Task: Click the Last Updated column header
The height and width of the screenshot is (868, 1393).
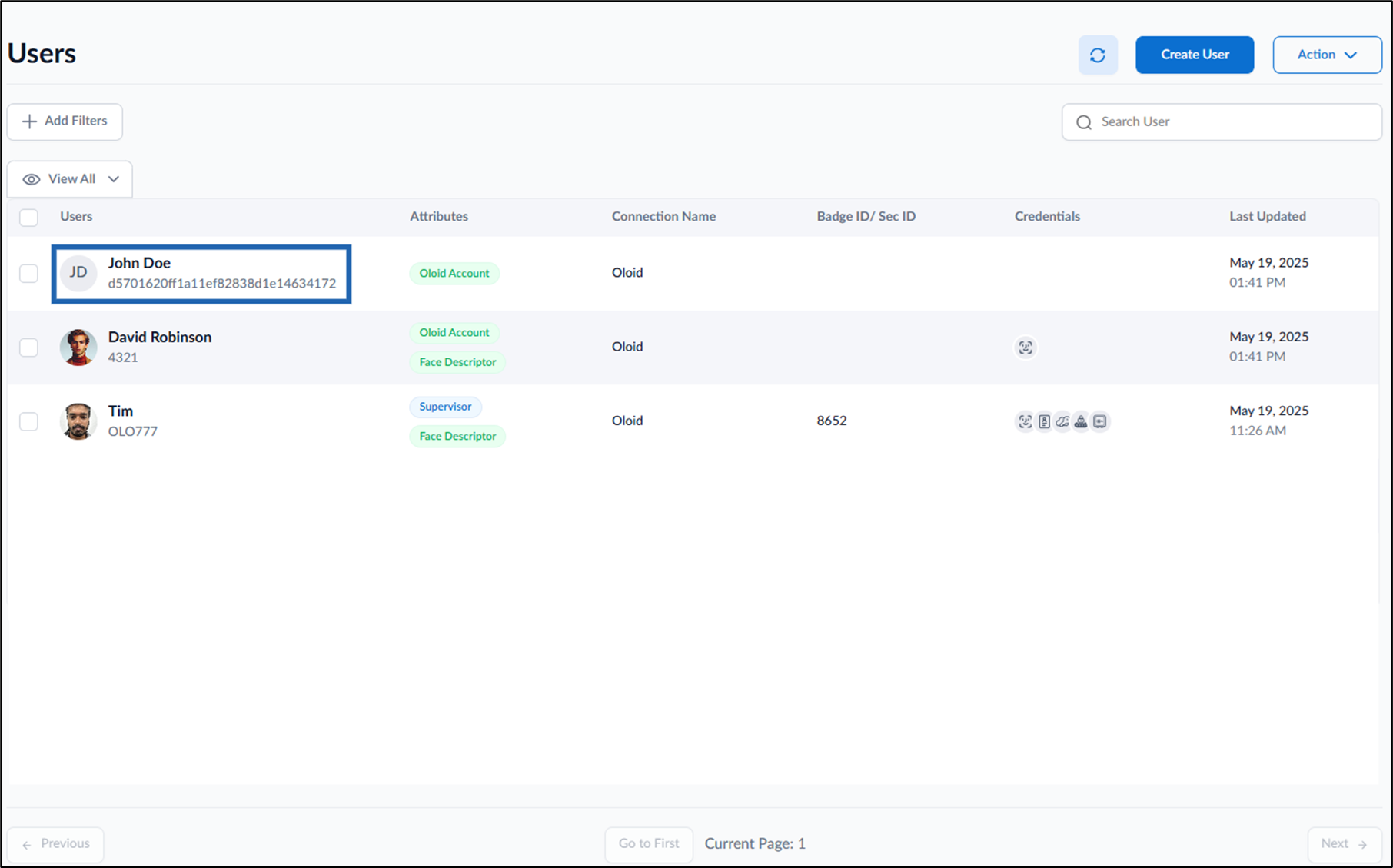Action: tap(1268, 217)
